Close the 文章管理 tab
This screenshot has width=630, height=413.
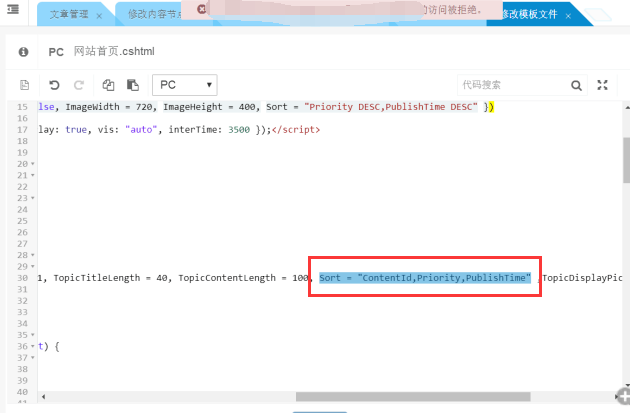click(99, 16)
